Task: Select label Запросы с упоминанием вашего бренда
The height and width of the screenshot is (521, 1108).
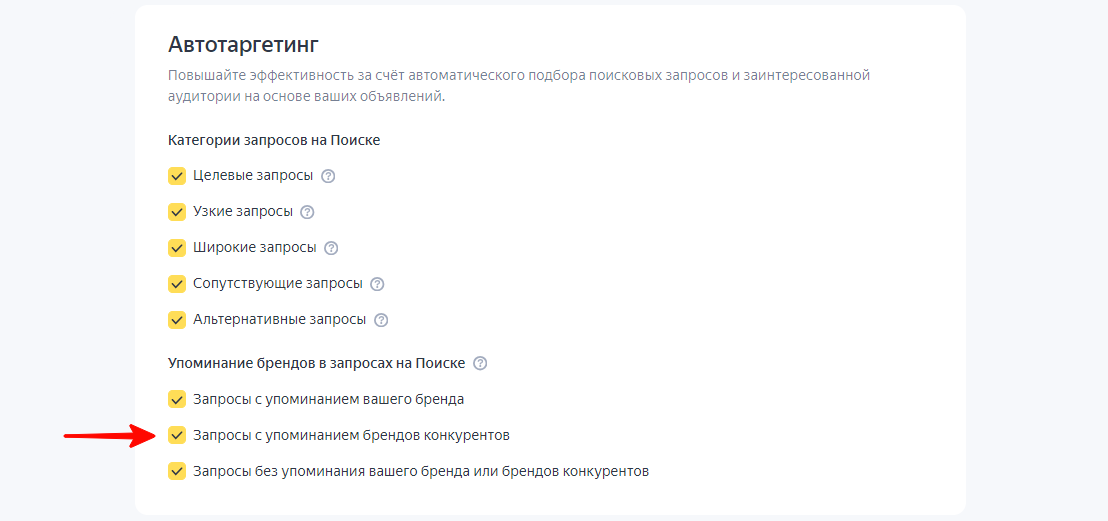Action: pos(329,399)
